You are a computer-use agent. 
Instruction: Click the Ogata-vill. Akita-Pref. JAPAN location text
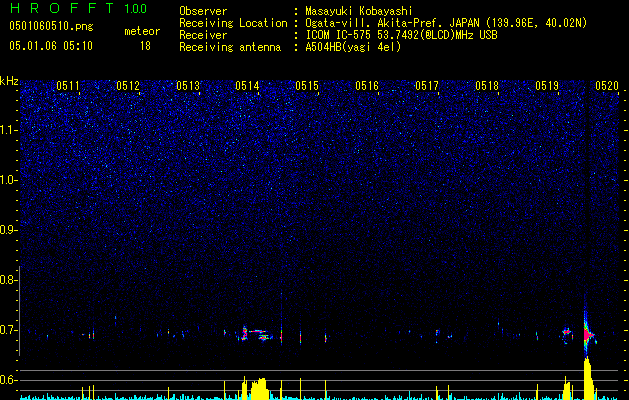446,23
